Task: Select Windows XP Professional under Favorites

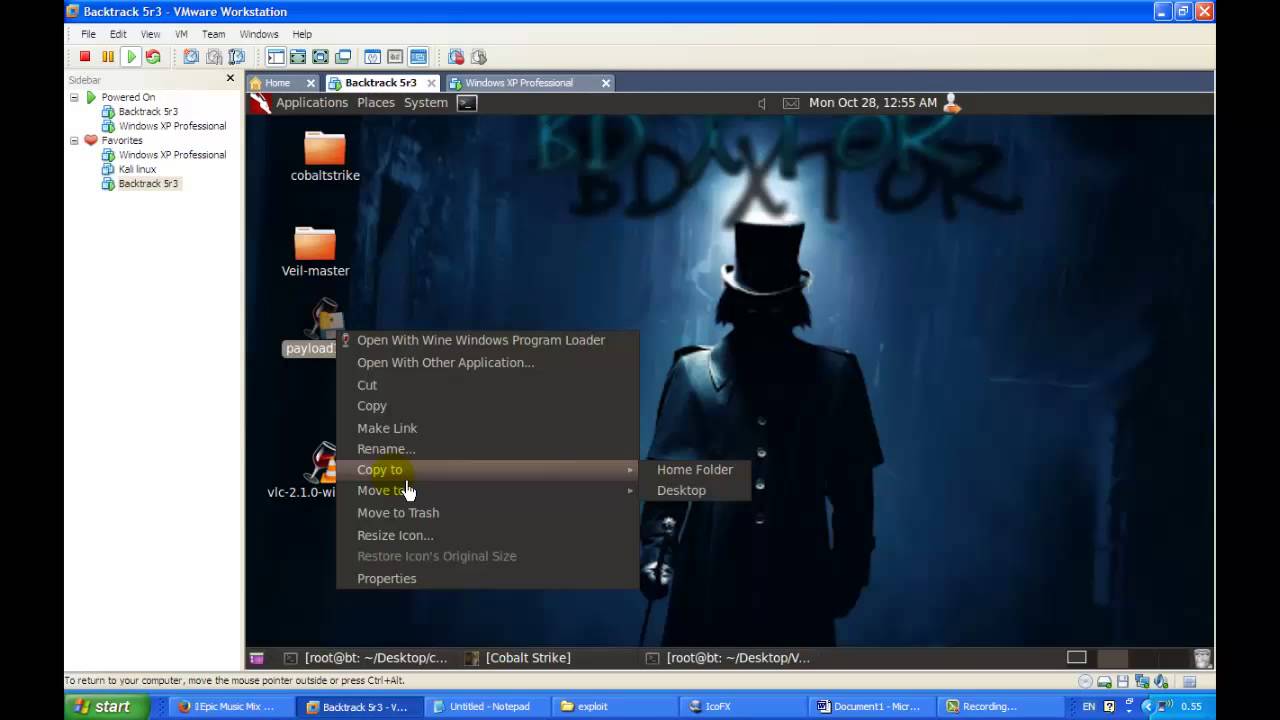Action: pyautogui.click(x=172, y=155)
